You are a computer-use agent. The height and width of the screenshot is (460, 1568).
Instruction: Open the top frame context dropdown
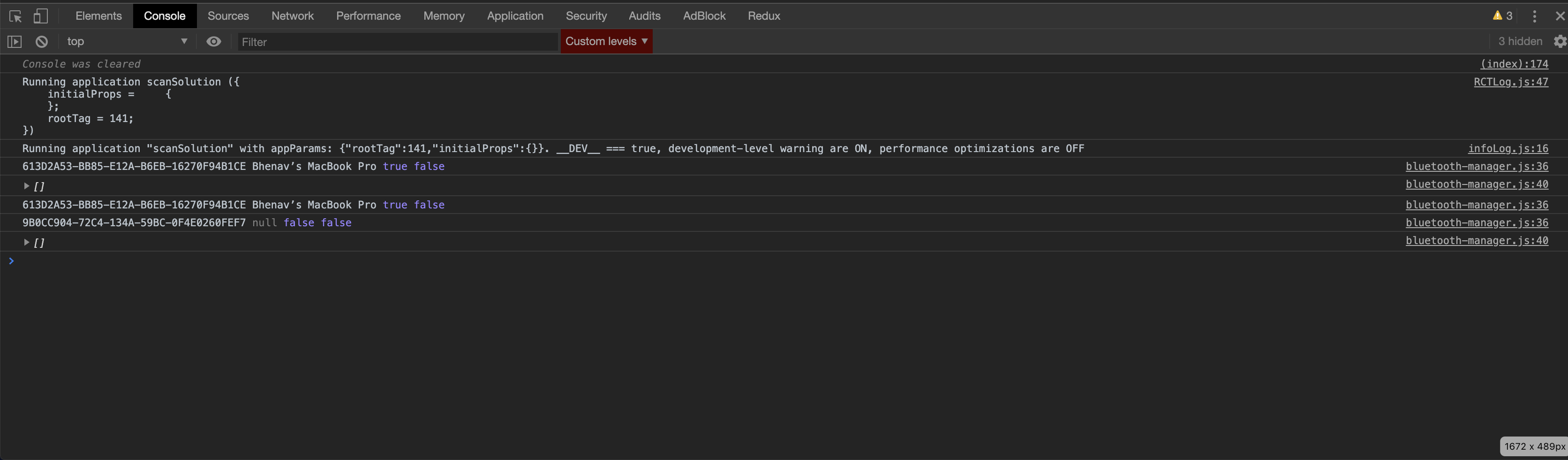[125, 41]
